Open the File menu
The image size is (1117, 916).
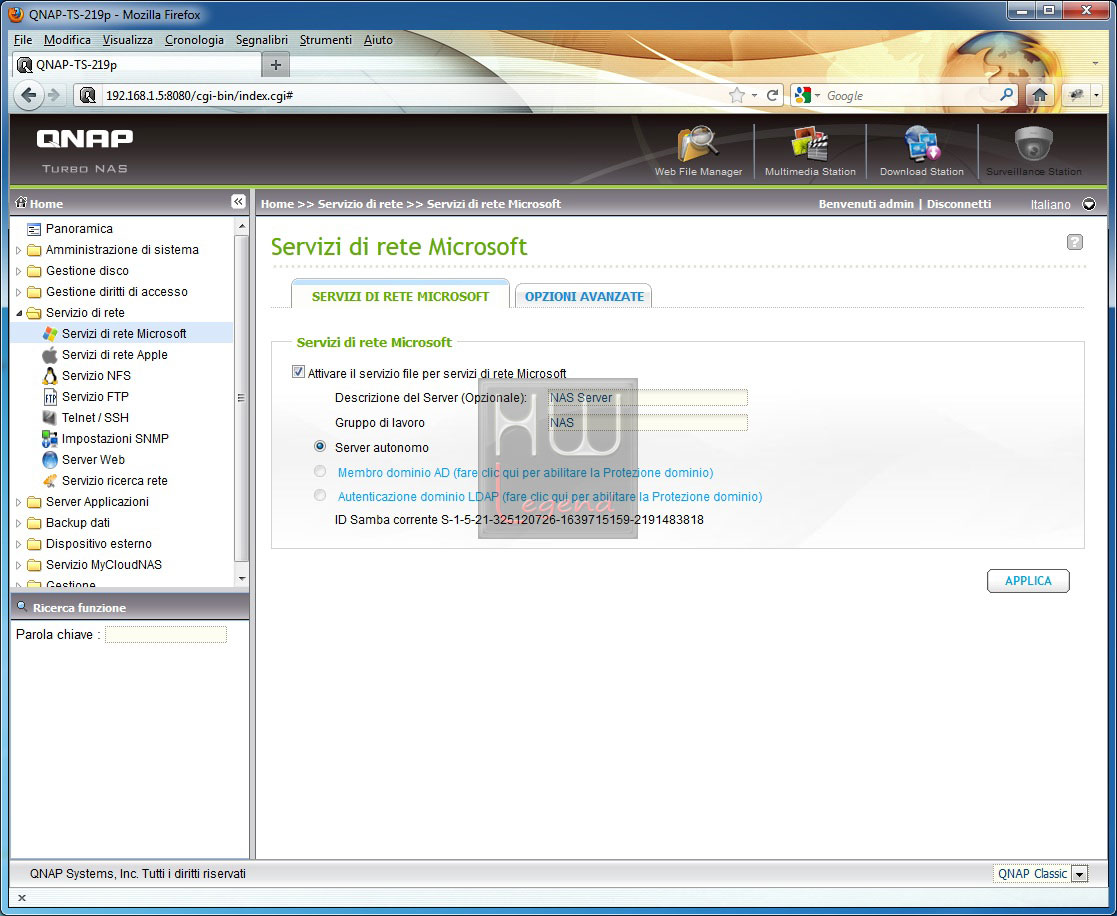[23, 40]
